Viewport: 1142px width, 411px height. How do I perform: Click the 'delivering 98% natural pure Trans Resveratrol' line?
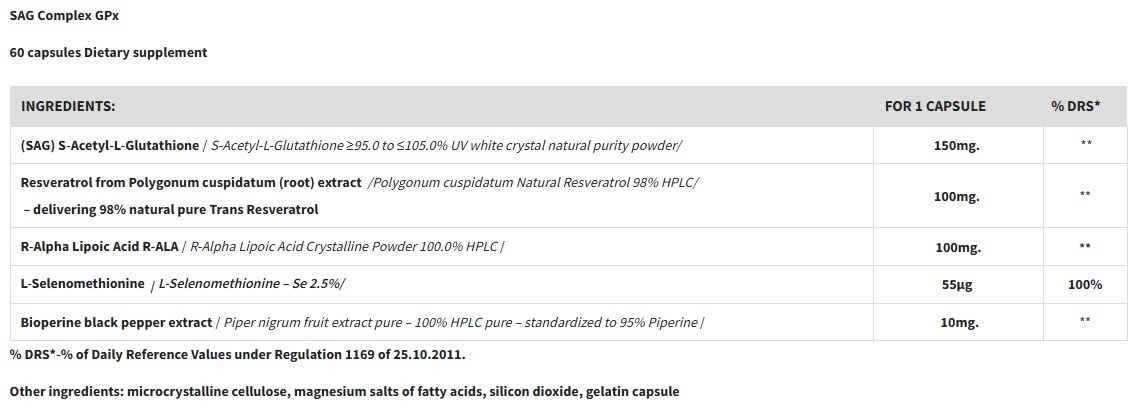click(x=170, y=210)
